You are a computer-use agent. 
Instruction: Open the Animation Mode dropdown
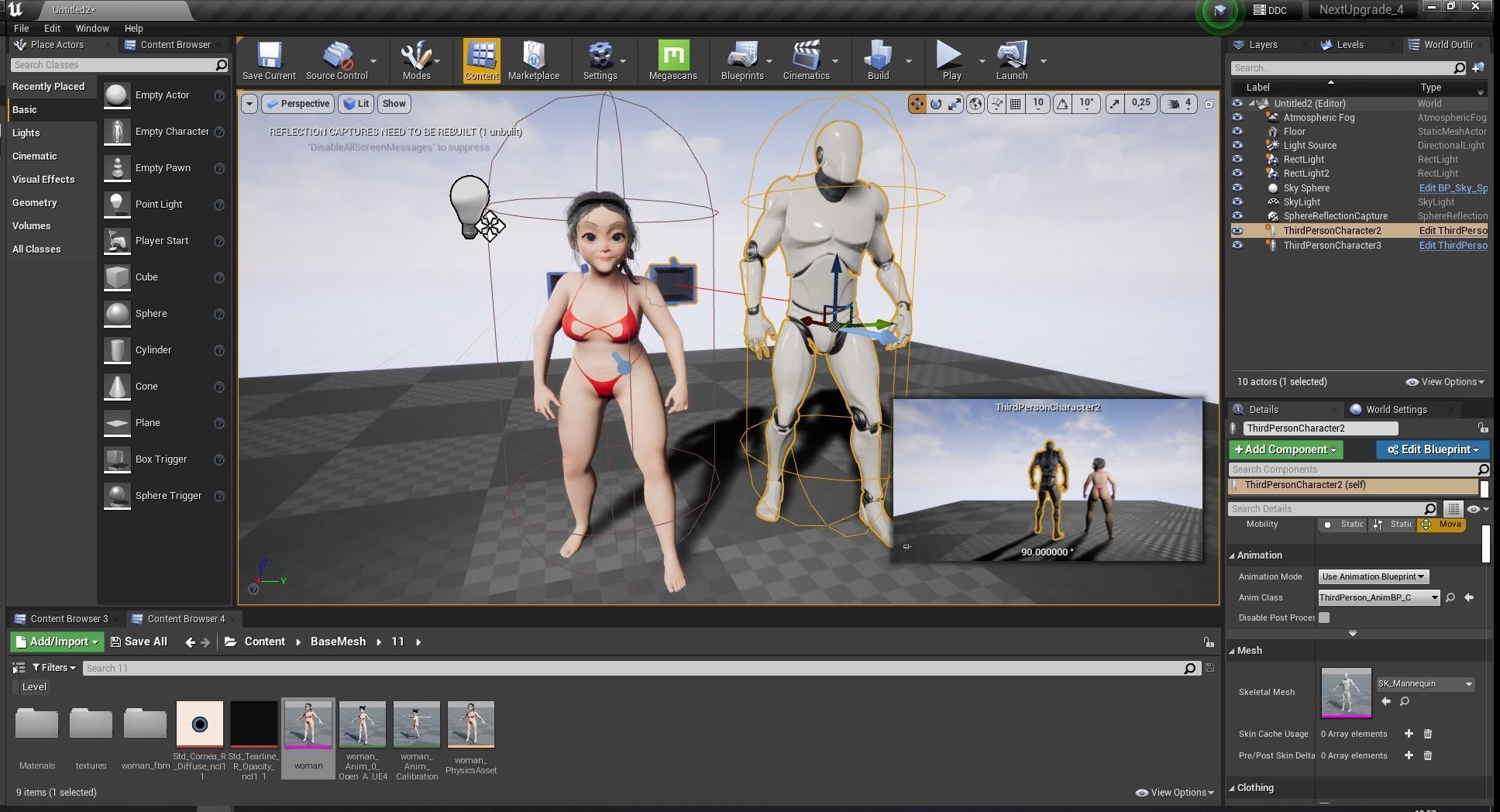click(1373, 576)
